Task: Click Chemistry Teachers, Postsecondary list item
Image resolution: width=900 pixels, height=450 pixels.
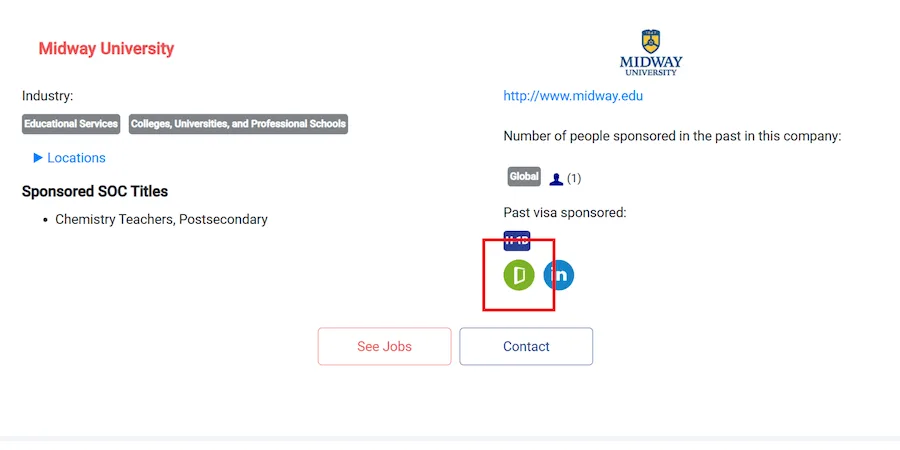Action: coord(161,219)
